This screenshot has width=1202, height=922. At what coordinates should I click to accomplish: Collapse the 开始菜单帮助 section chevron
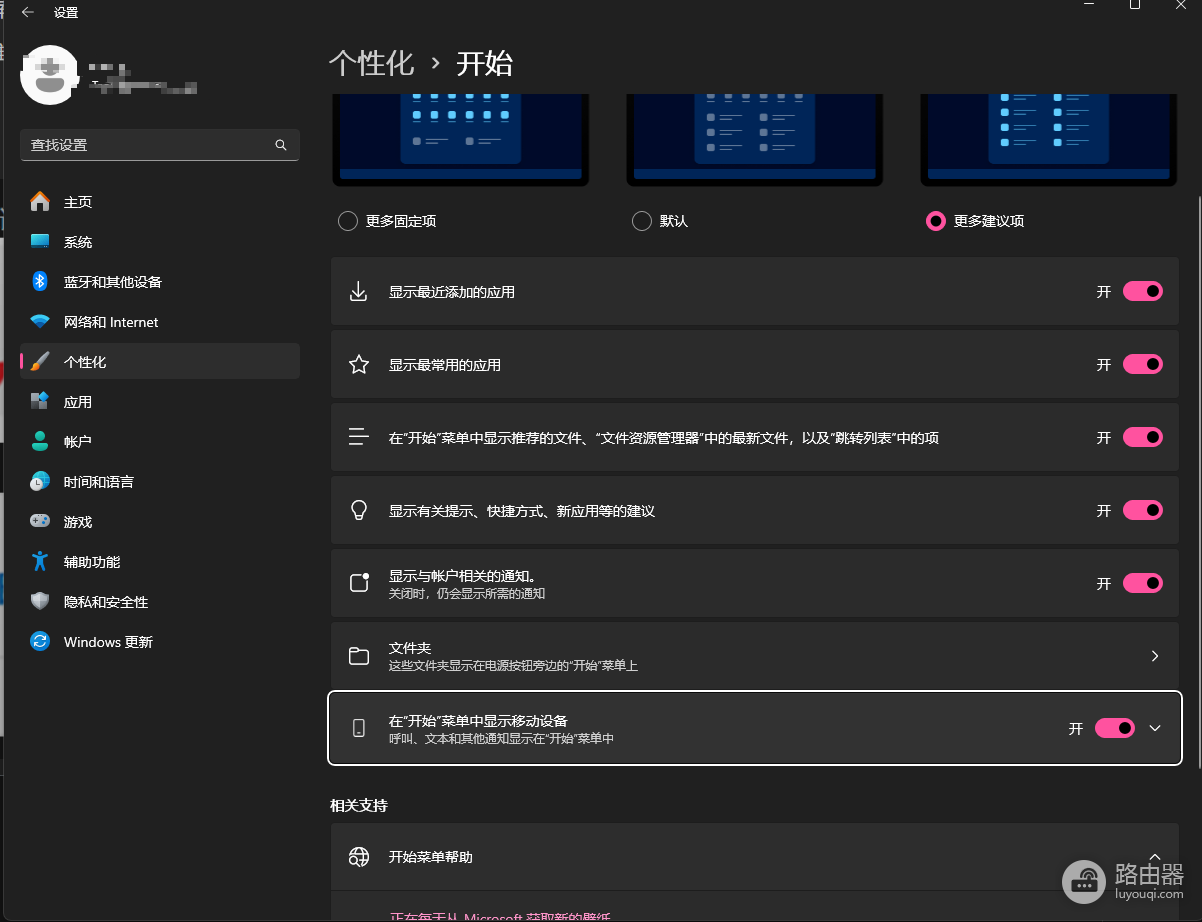tap(1155, 857)
